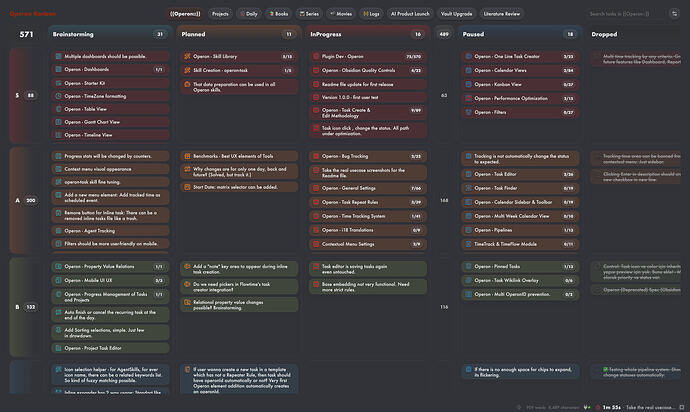Click the icon of Operon - Obsidian Quality Controls
690x412 pixels.
click(x=316, y=70)
